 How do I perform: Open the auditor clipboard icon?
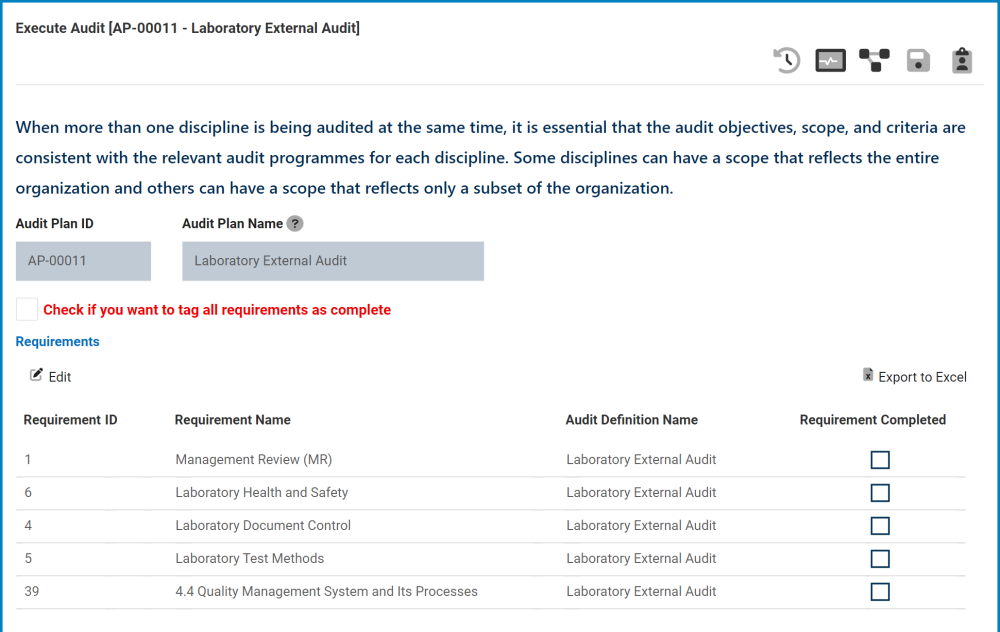[962, 60]
